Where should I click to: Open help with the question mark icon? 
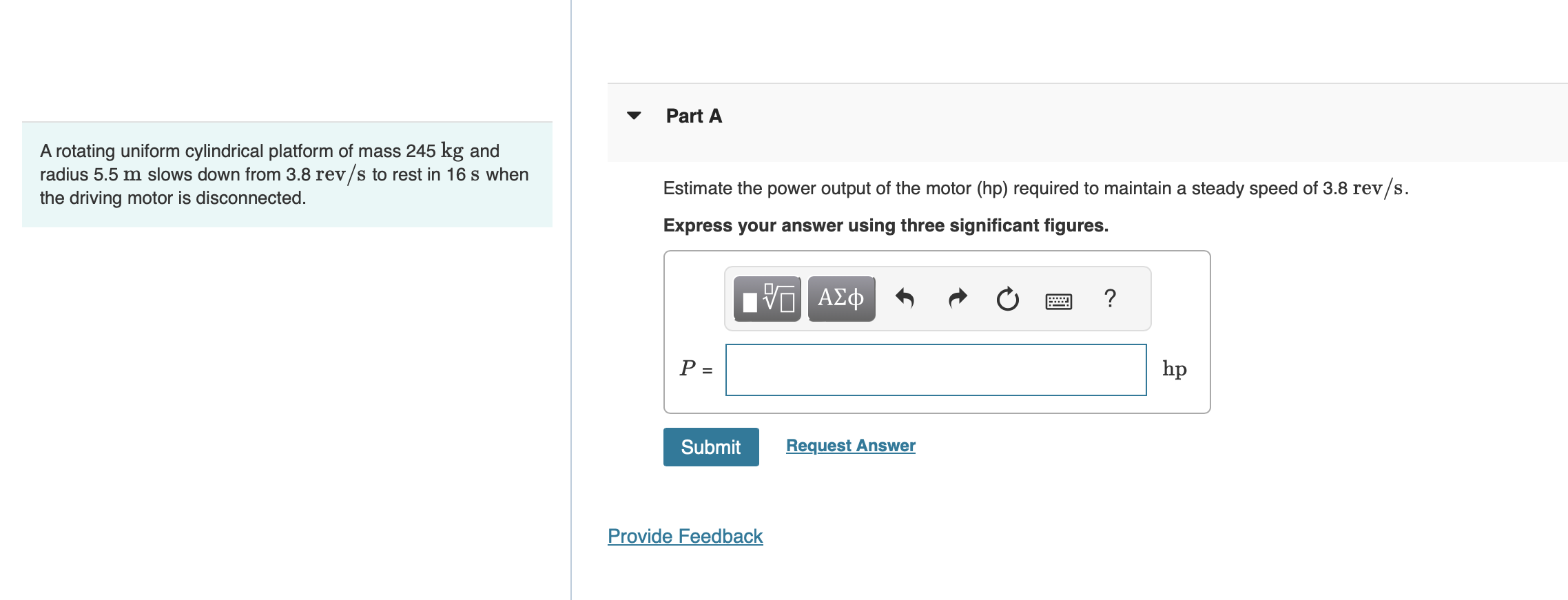1110,298
